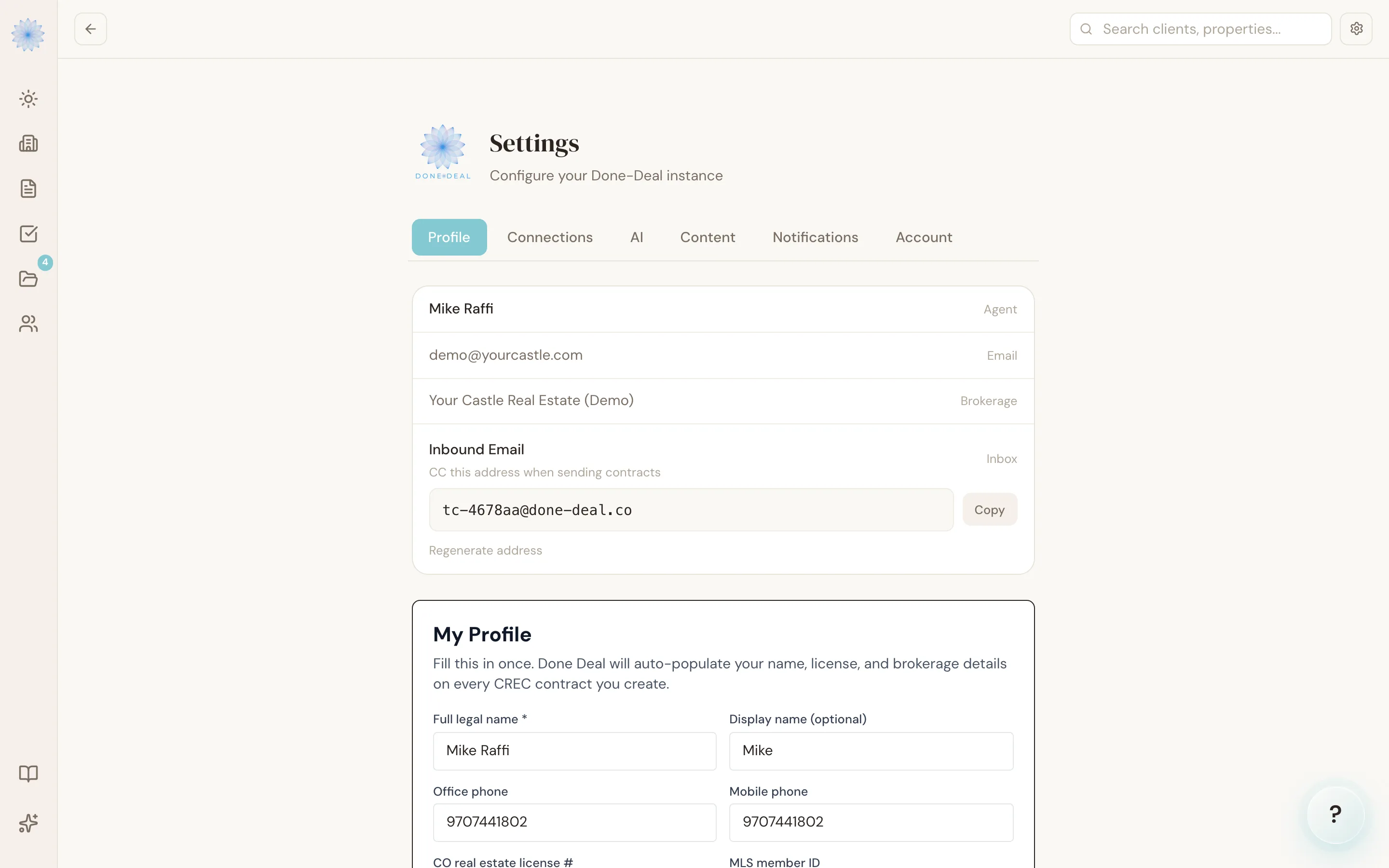1389x868 pixels.
Task: Switch to the AI tab
Action: pos(637,237)
